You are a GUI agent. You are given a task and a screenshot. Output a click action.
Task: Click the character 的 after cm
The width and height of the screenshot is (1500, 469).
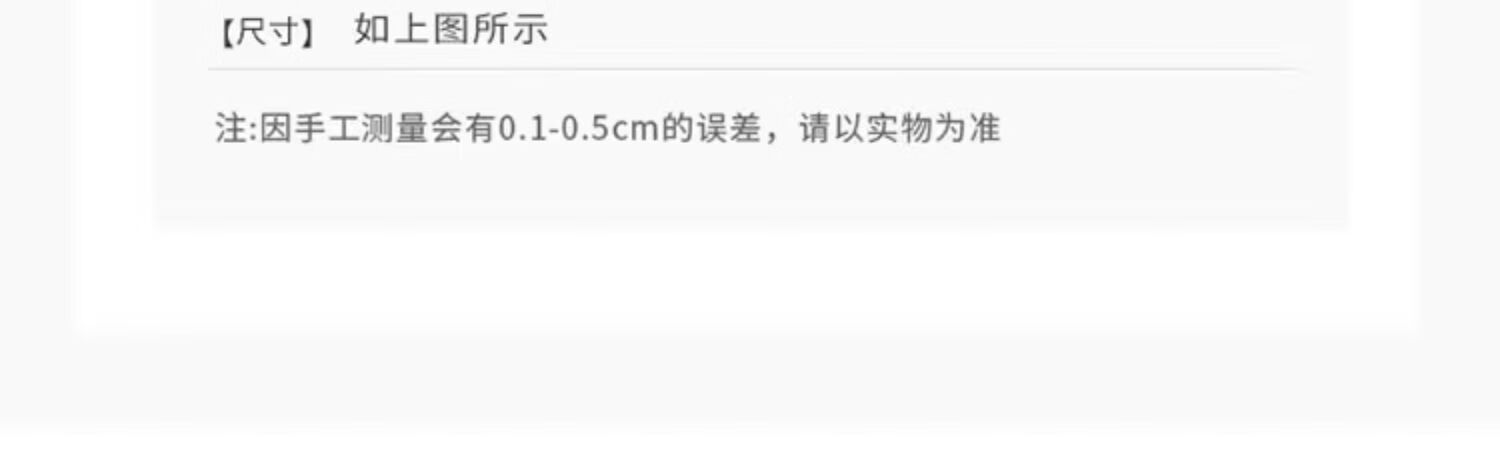677,130
